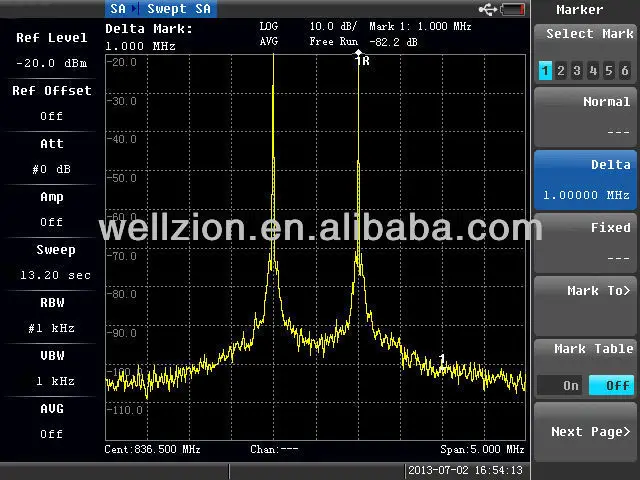The height and width of the screenshot is (480, 640).
Task: Click the 10.0 dB/ scale readout
Action: pos(333,27)
